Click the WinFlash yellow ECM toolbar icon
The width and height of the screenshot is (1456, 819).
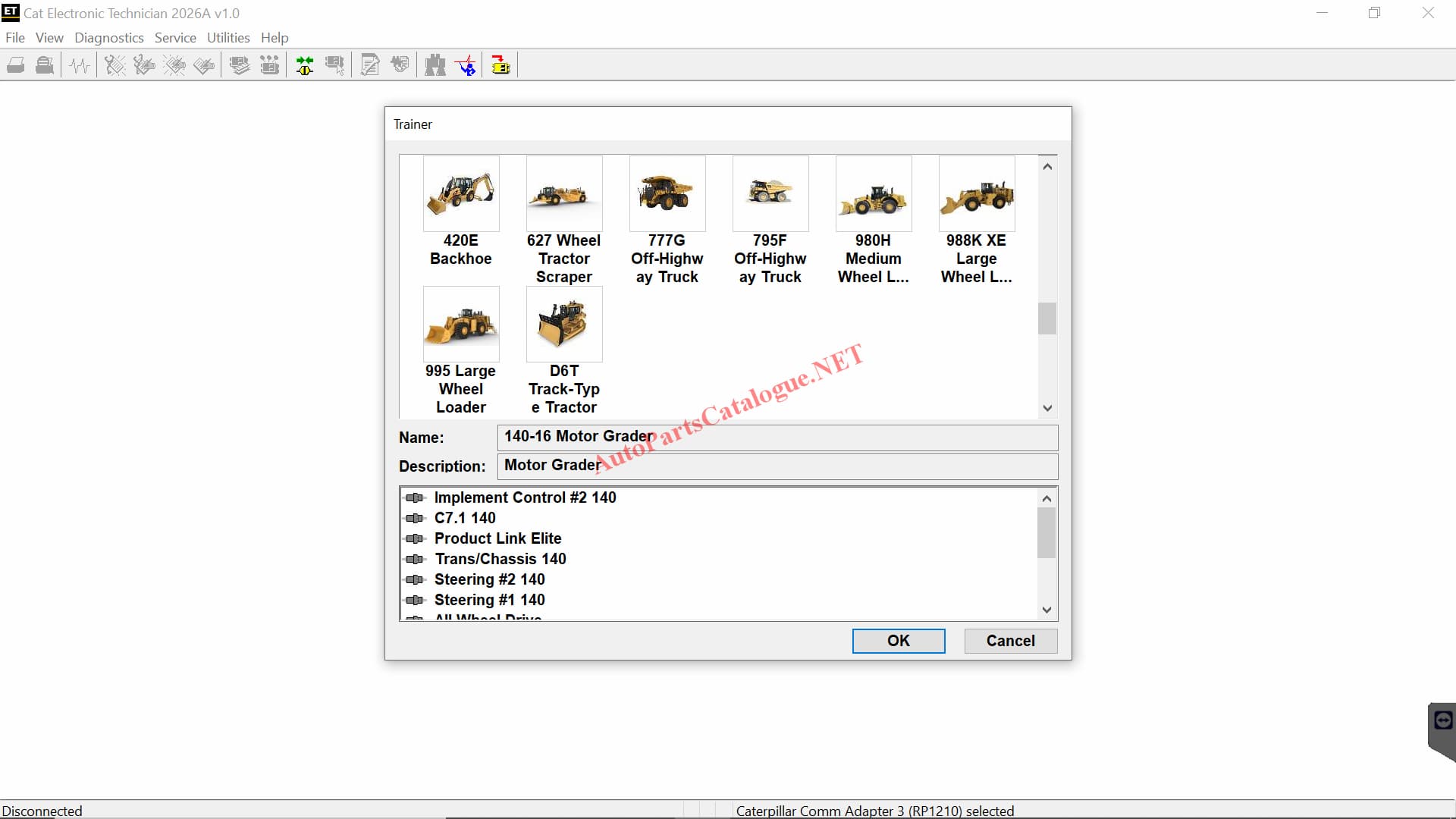click(x=500, y=66)
